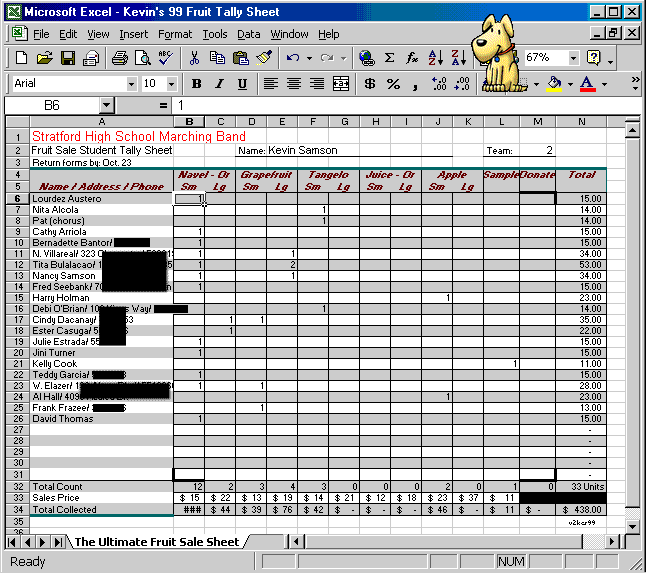Apply Currency Style dollar icon

click(370, 84)
